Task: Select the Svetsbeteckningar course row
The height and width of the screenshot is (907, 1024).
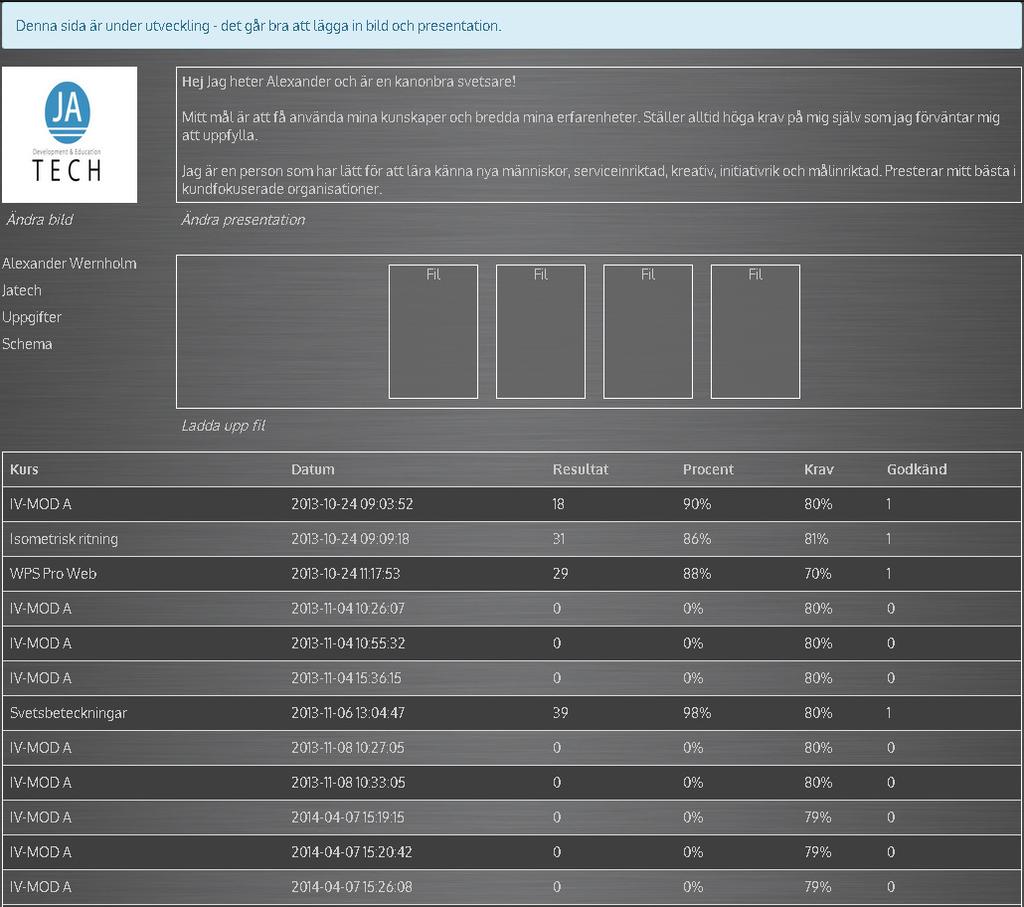Action: click(512, 712)
